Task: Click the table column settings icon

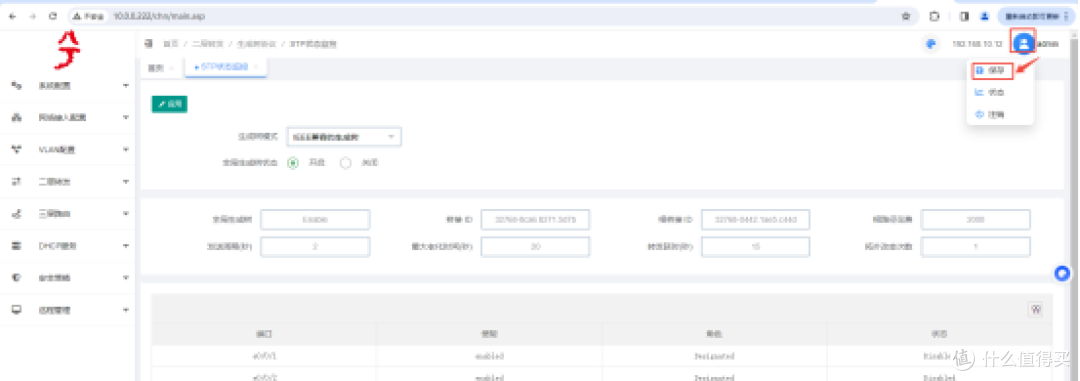Action: click(x=1034, y=309)
